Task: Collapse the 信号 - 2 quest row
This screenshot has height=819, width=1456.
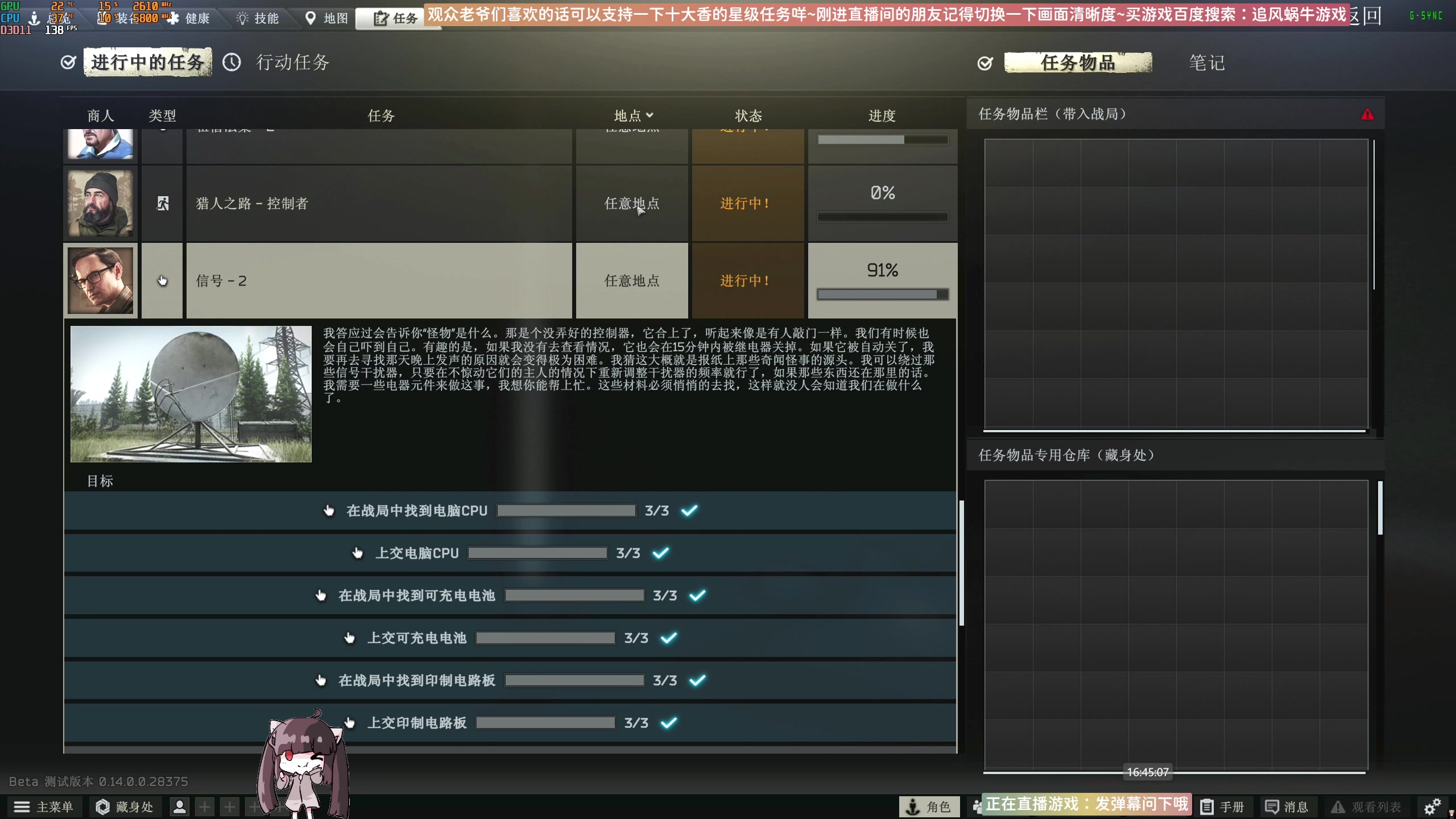Action: pos(379,281)
